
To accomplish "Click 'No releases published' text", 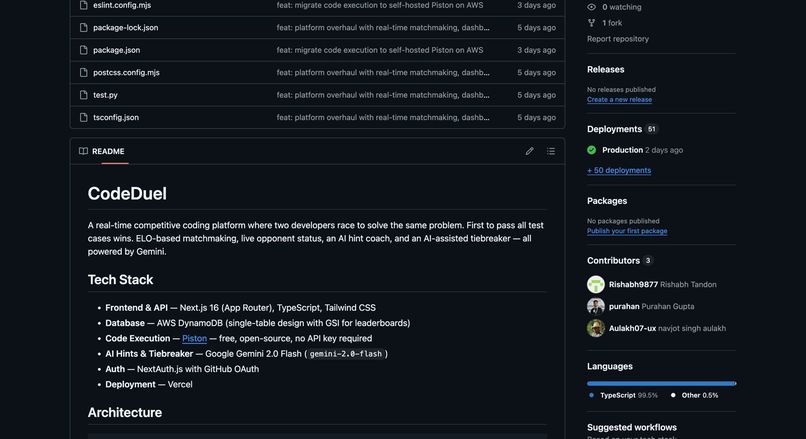I will click(621, 89).
